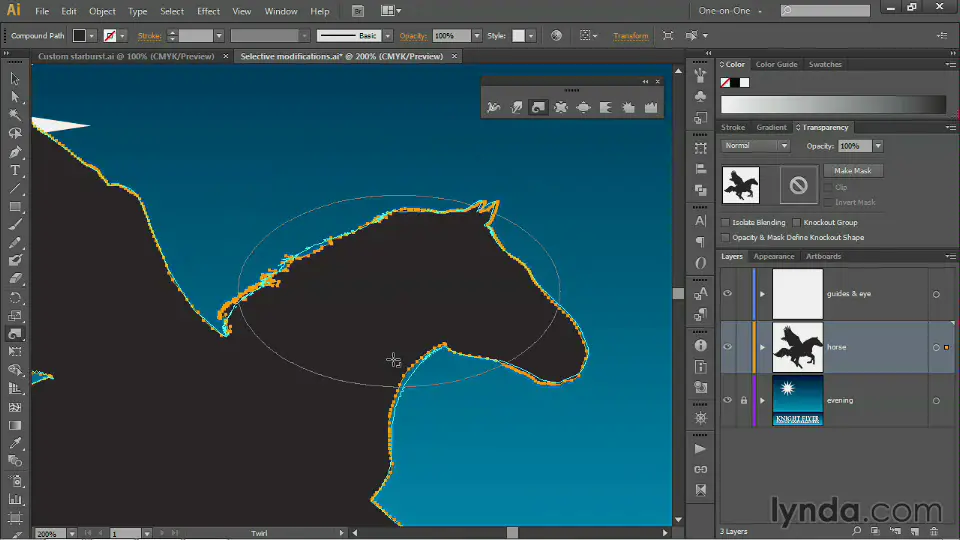960x540 pixels.
Task: Pick the Wrinkle tool in floating panel
Action: point(651,107)
